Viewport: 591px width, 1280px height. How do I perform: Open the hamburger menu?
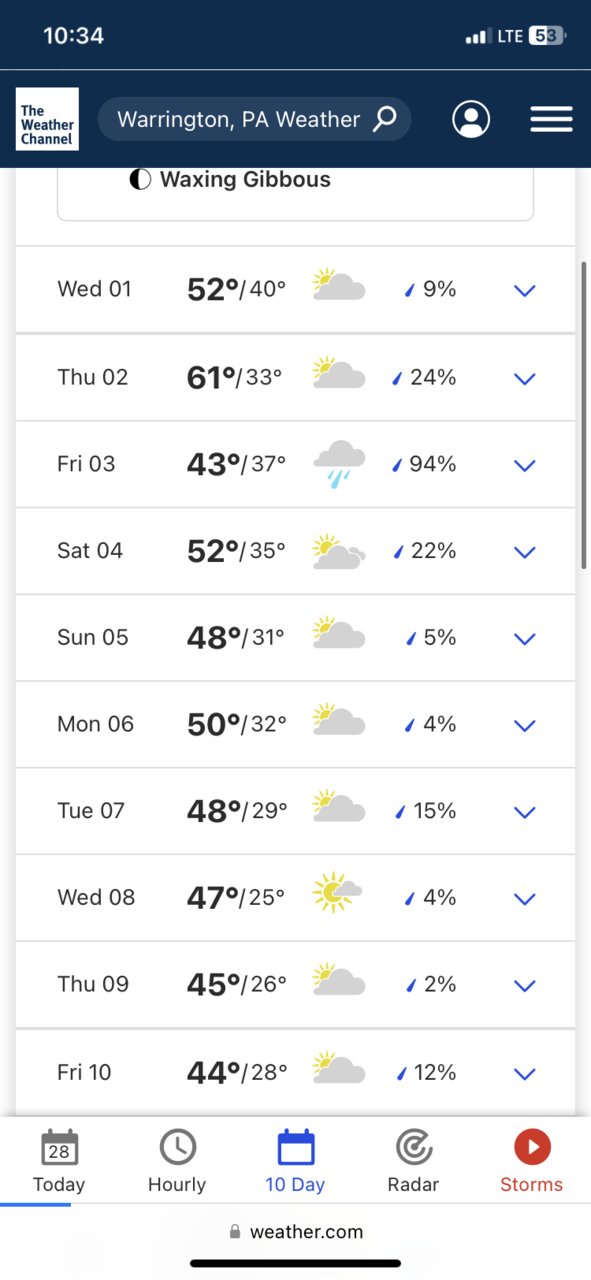[551, 119]
